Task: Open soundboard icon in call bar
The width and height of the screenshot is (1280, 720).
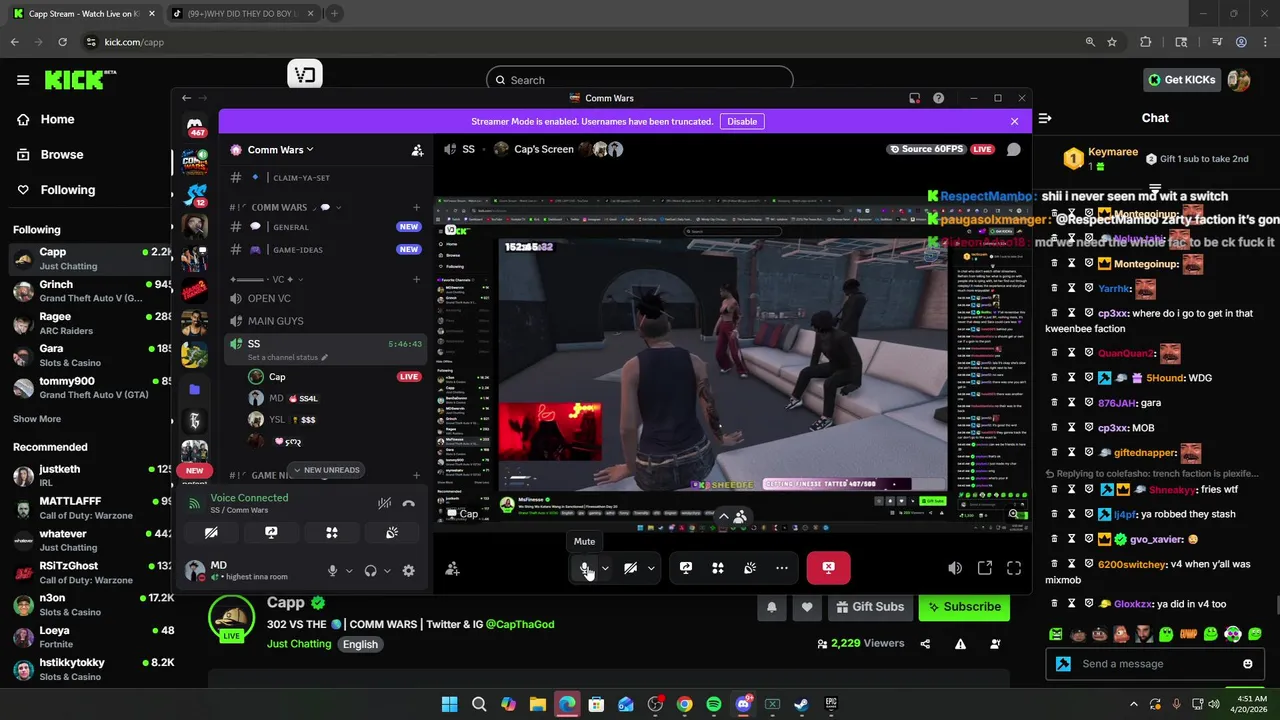Action: pos(750,568)
